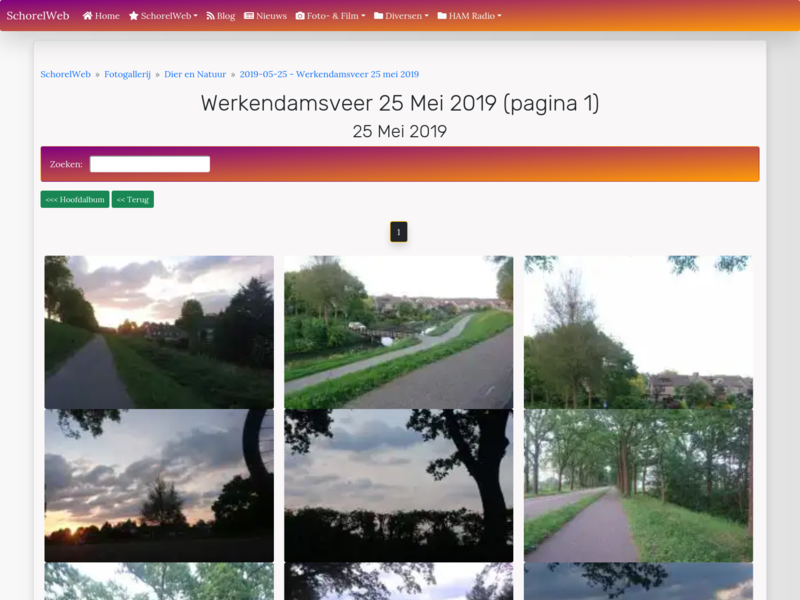The height and width of the screenshot is (600, 800).
Task: Open the Fotogallerij breadcrumb link
Action: tap(128, 74)
